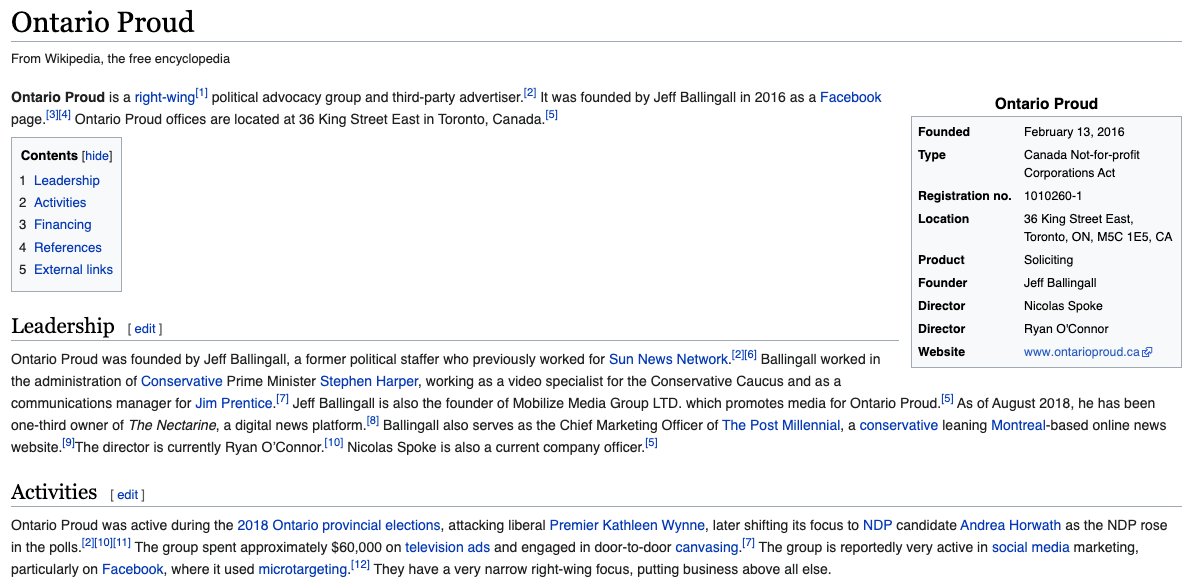Open citation [12] after microtargeting
Image resolution: width=1189 pixels, height=588 pixels.
pyautogui.click(x=360, y=565)
